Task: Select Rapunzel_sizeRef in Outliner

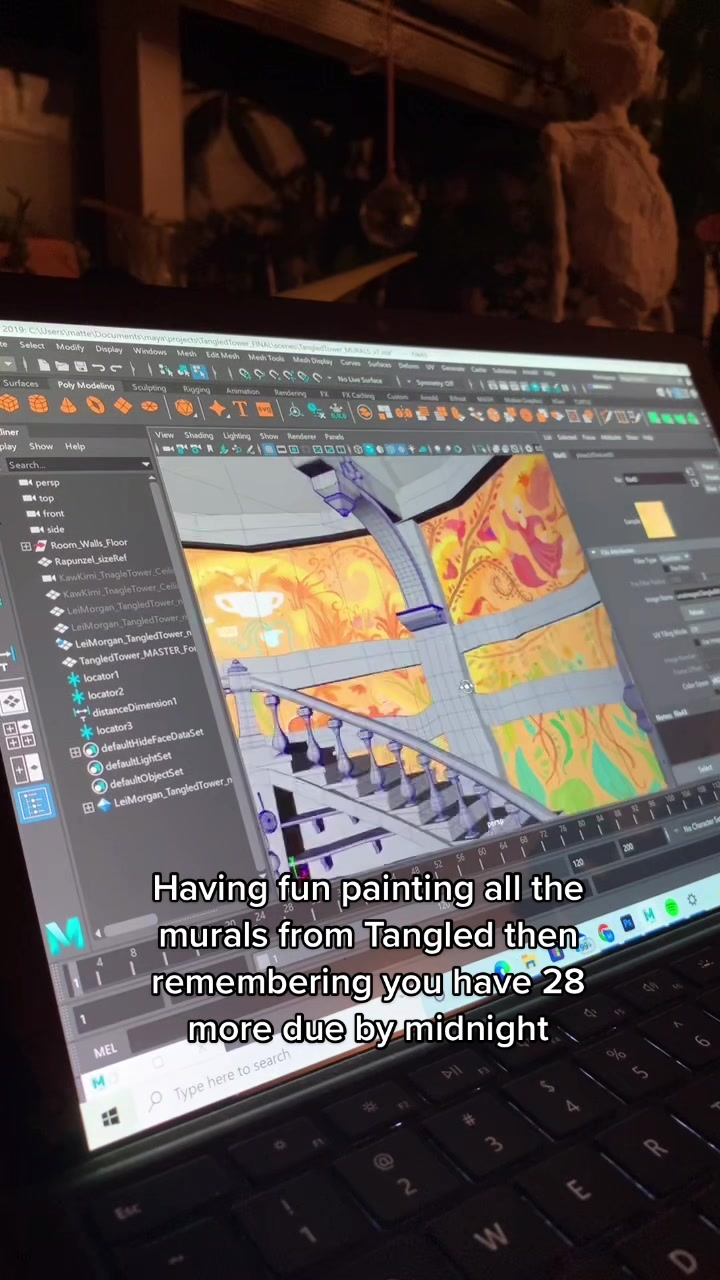Action: click(91, 560)
